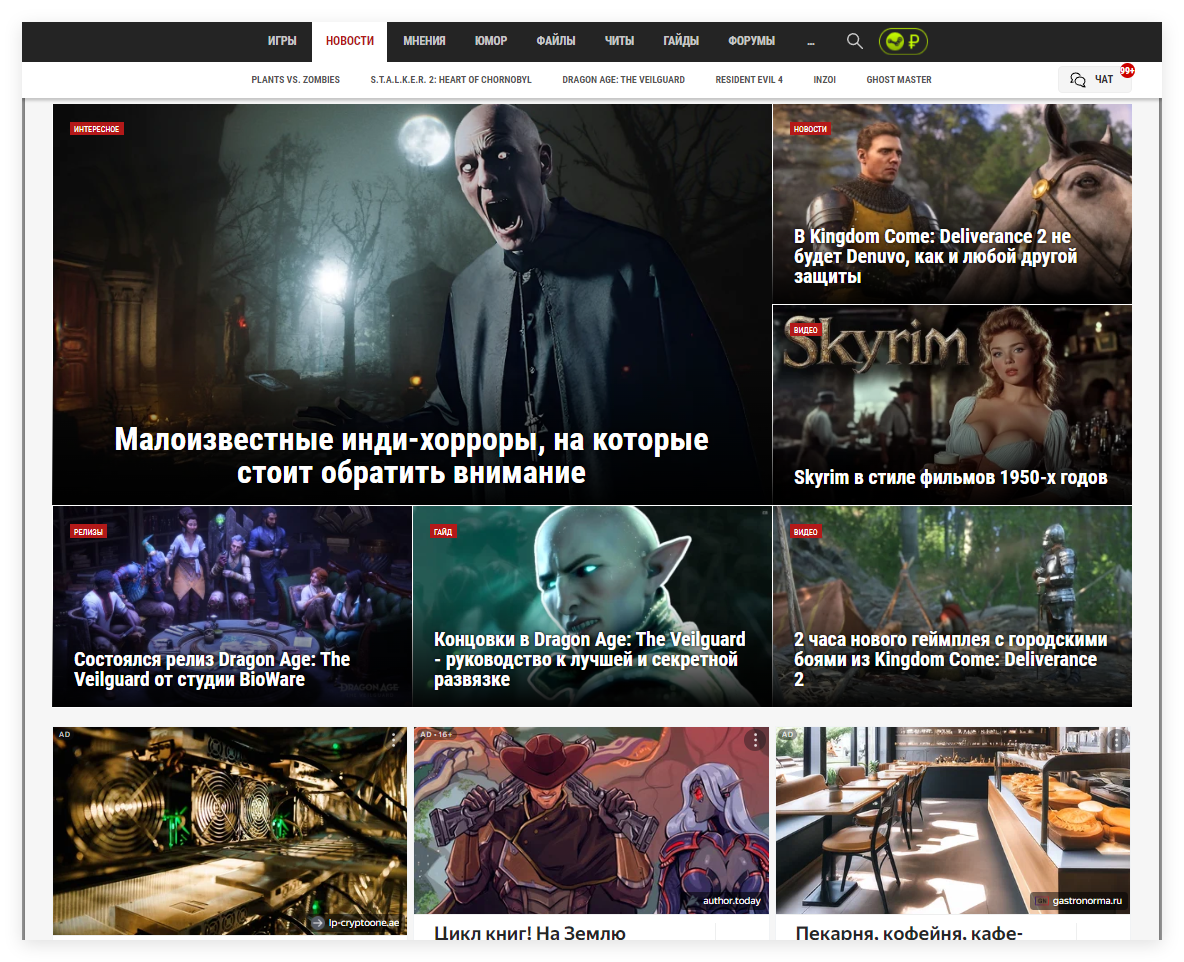This screenshot has width=1184, height=962.
Task: Open the indie horrors featured article headline
Action: 411,456
